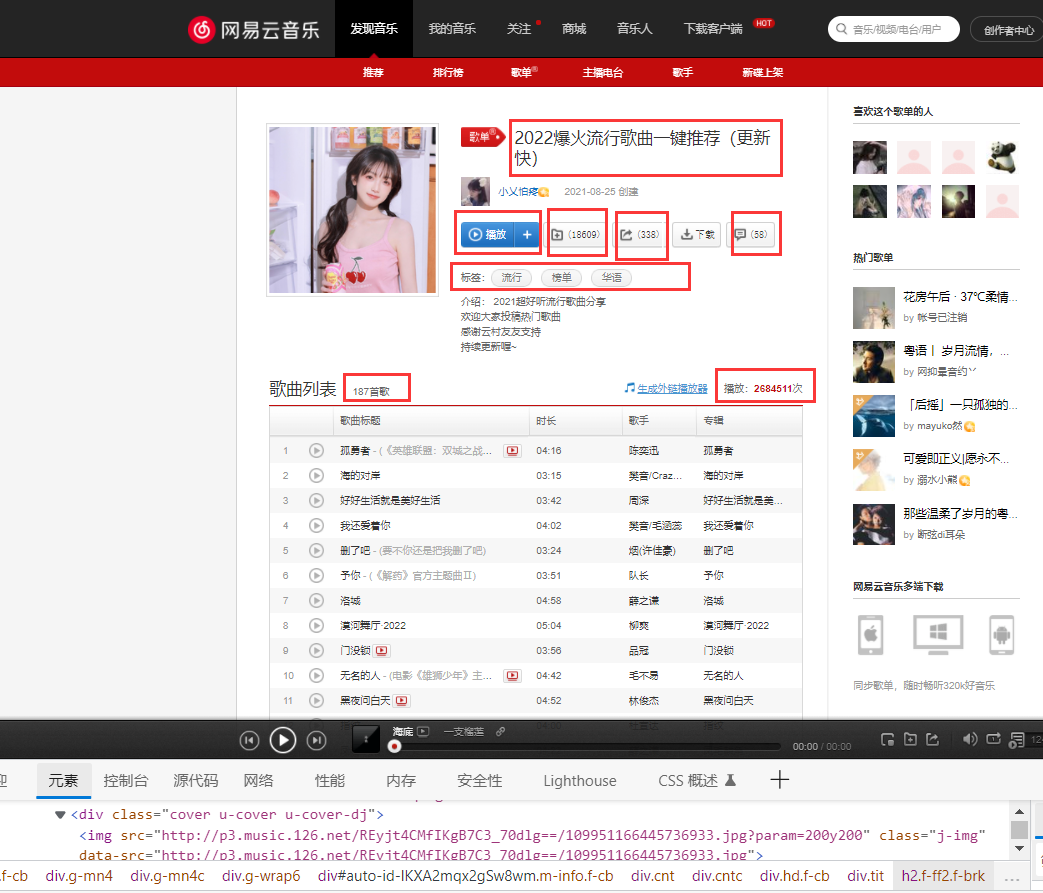The height and width of the screenshot is (893, 1043).
Task: Click the collect button showing 18609
Action: [576, 234]
